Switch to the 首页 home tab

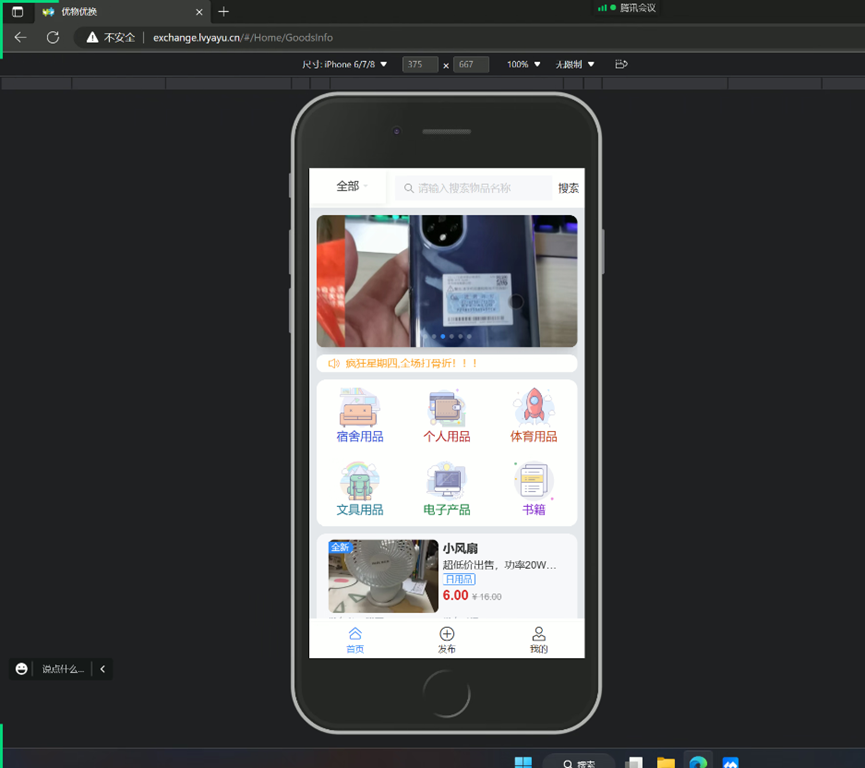click(355, 639)
